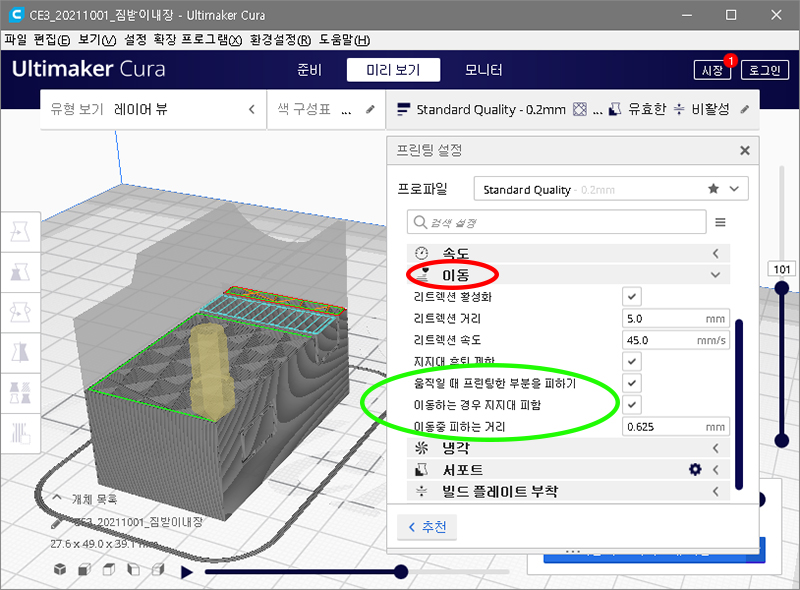Select the Move tool in left toolbar

[x=20, y=232]
